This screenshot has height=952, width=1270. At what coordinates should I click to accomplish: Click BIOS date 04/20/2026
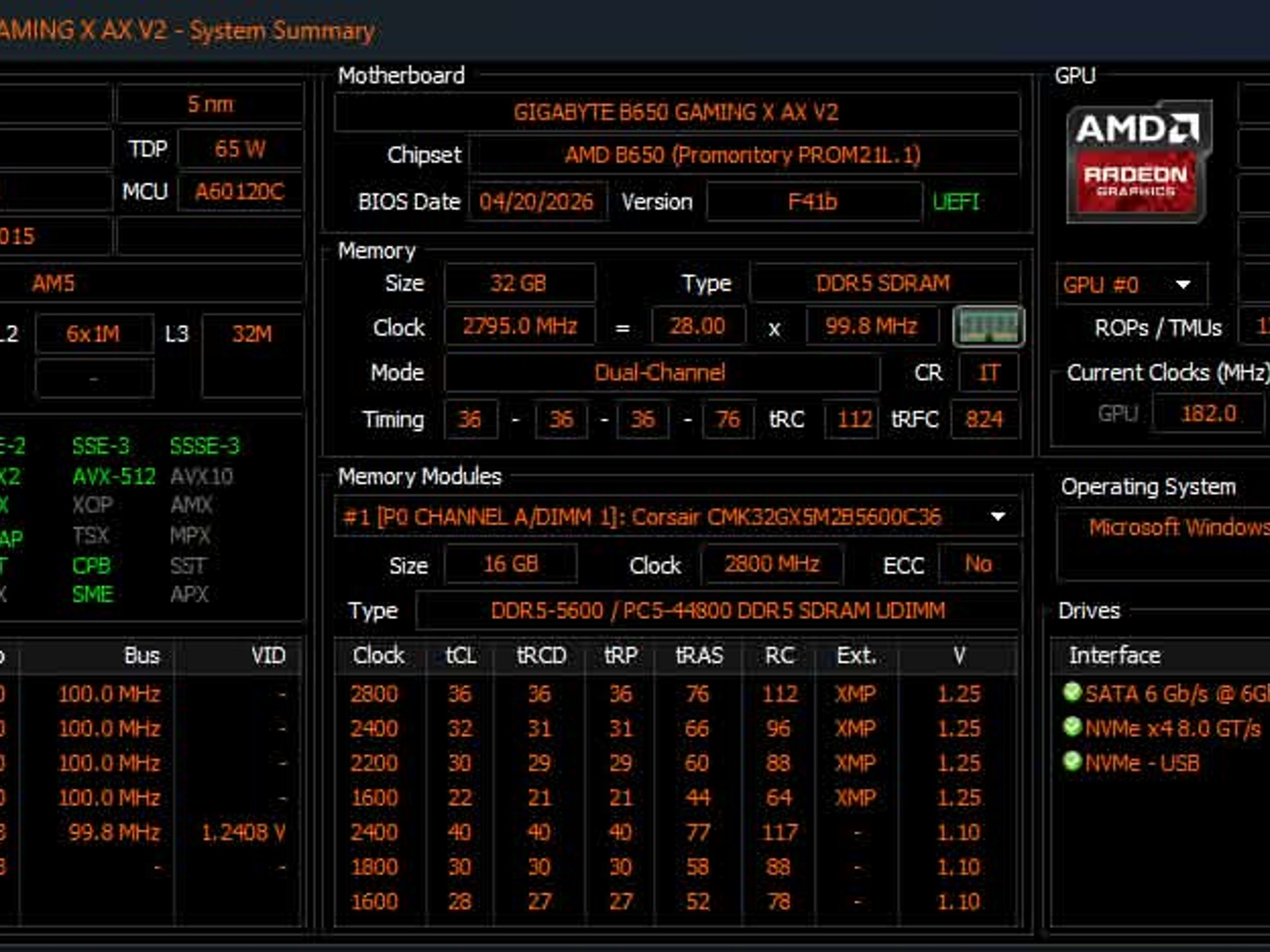tap(537, 202)
